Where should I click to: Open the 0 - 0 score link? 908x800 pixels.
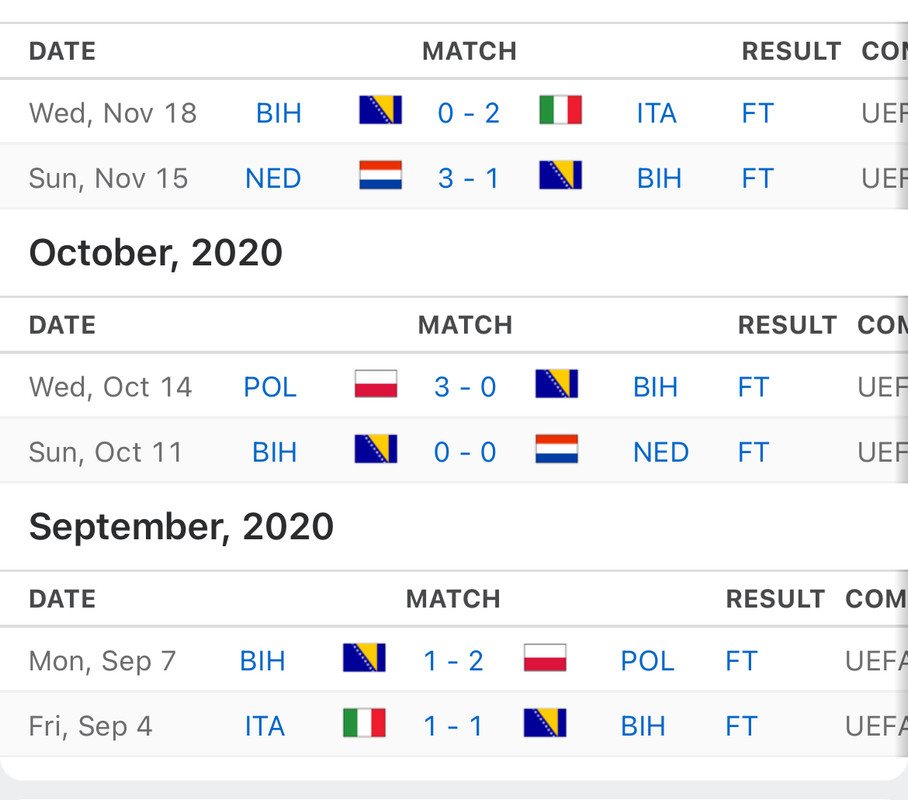click(465, 452)
